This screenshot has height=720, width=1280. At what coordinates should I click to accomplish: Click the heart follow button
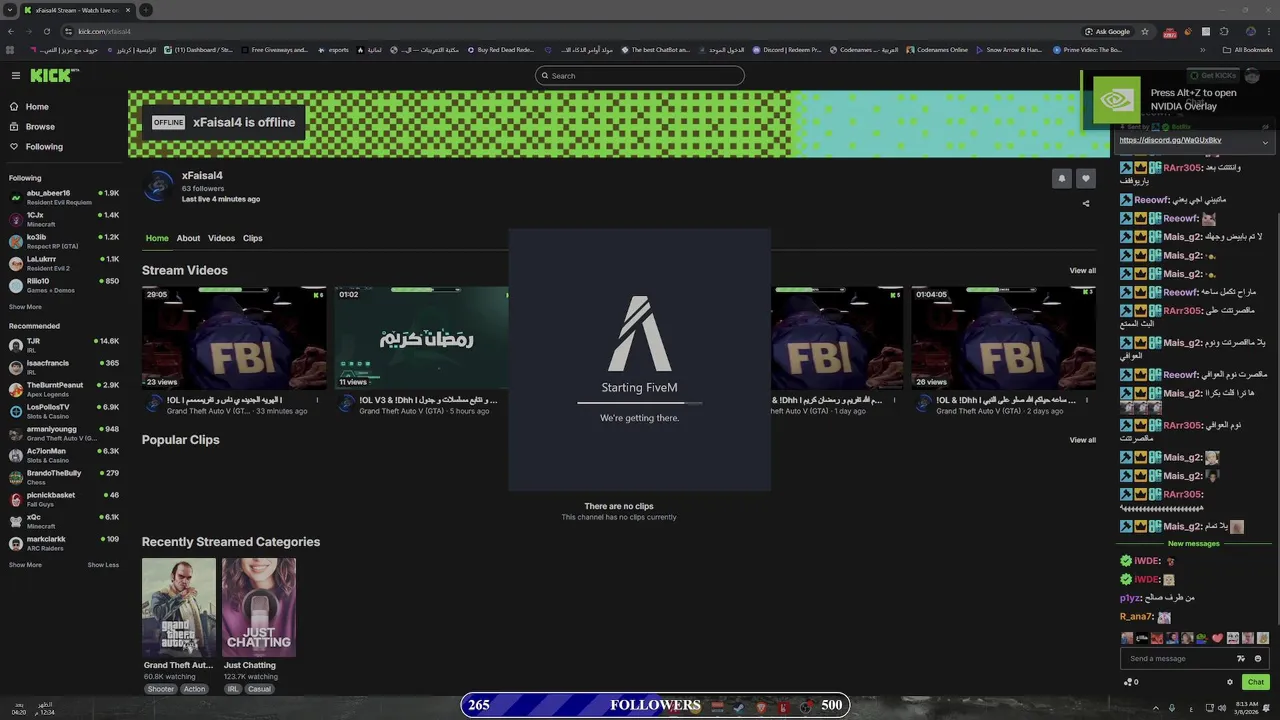coord(1086,179)
